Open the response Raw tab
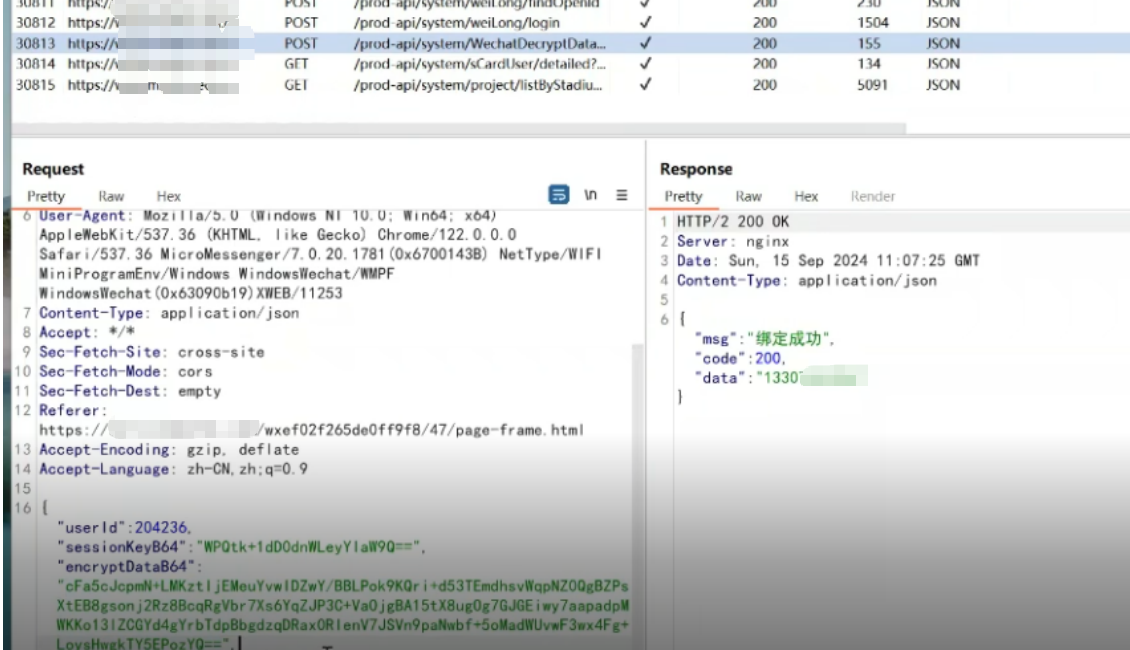Screen dimensions: 1130x650 pyautogui.click(x=748, y=196)
